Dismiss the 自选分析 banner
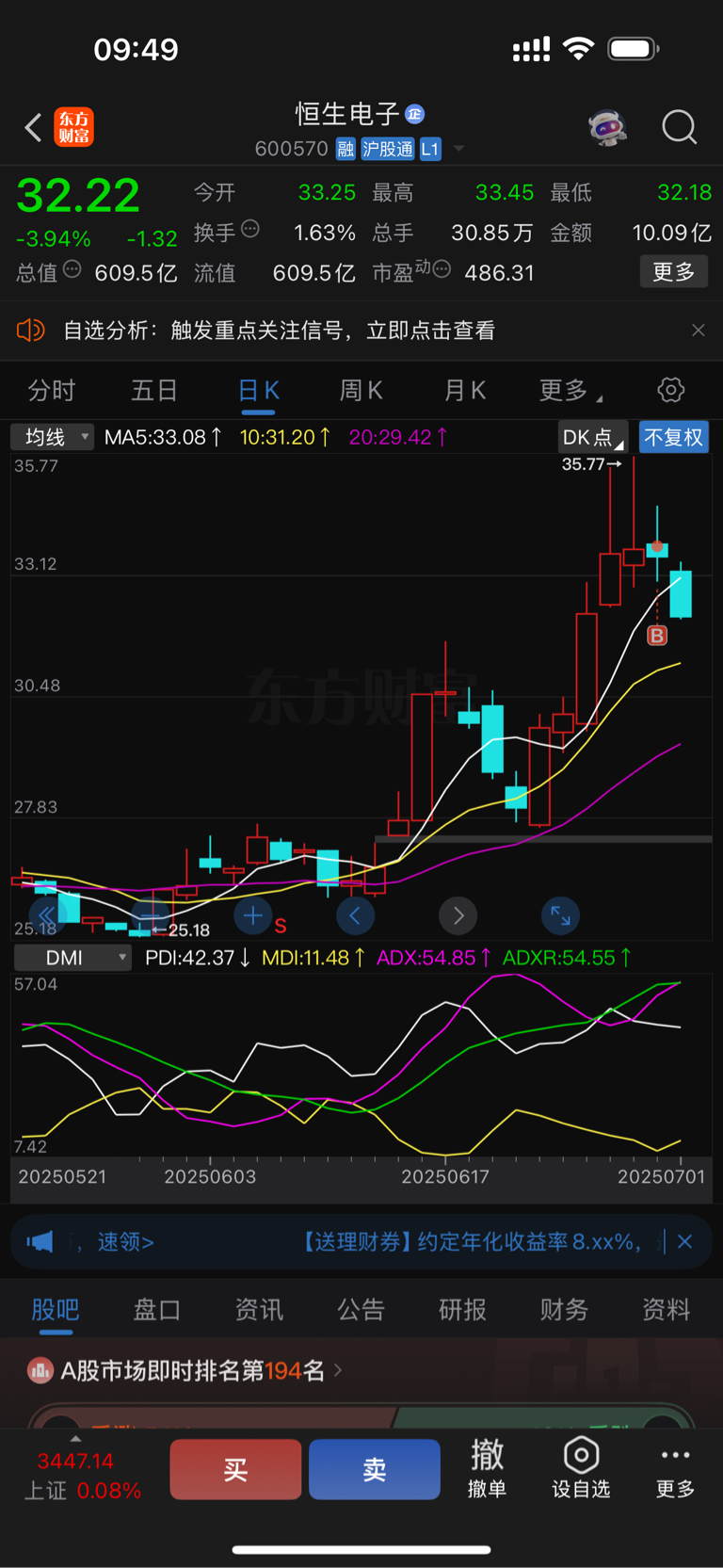723x1568 pixels. pyautogui.click(x=698, y=331)
